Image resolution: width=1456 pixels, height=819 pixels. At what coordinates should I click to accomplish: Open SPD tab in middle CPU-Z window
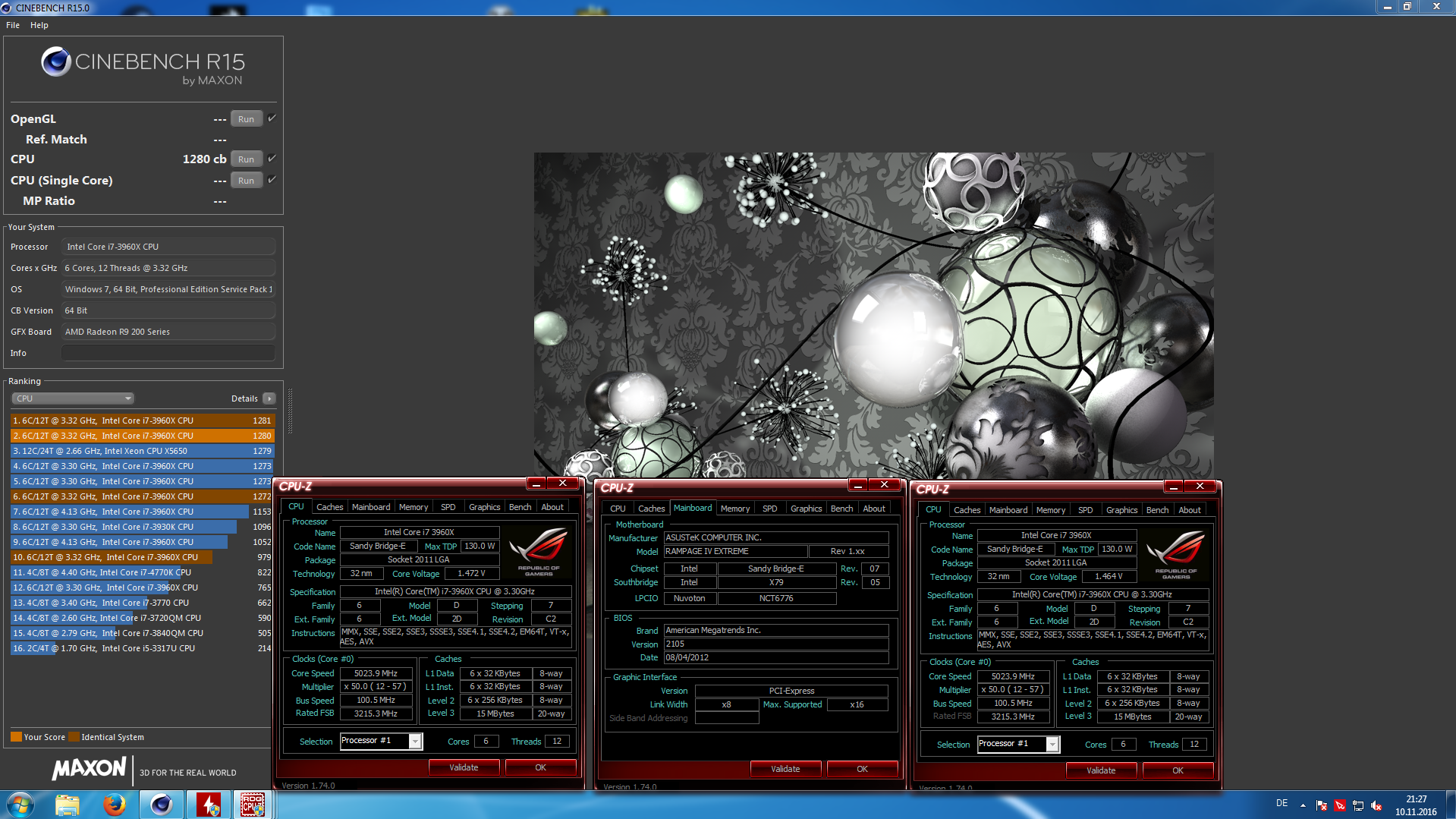[x=770, y=509]
